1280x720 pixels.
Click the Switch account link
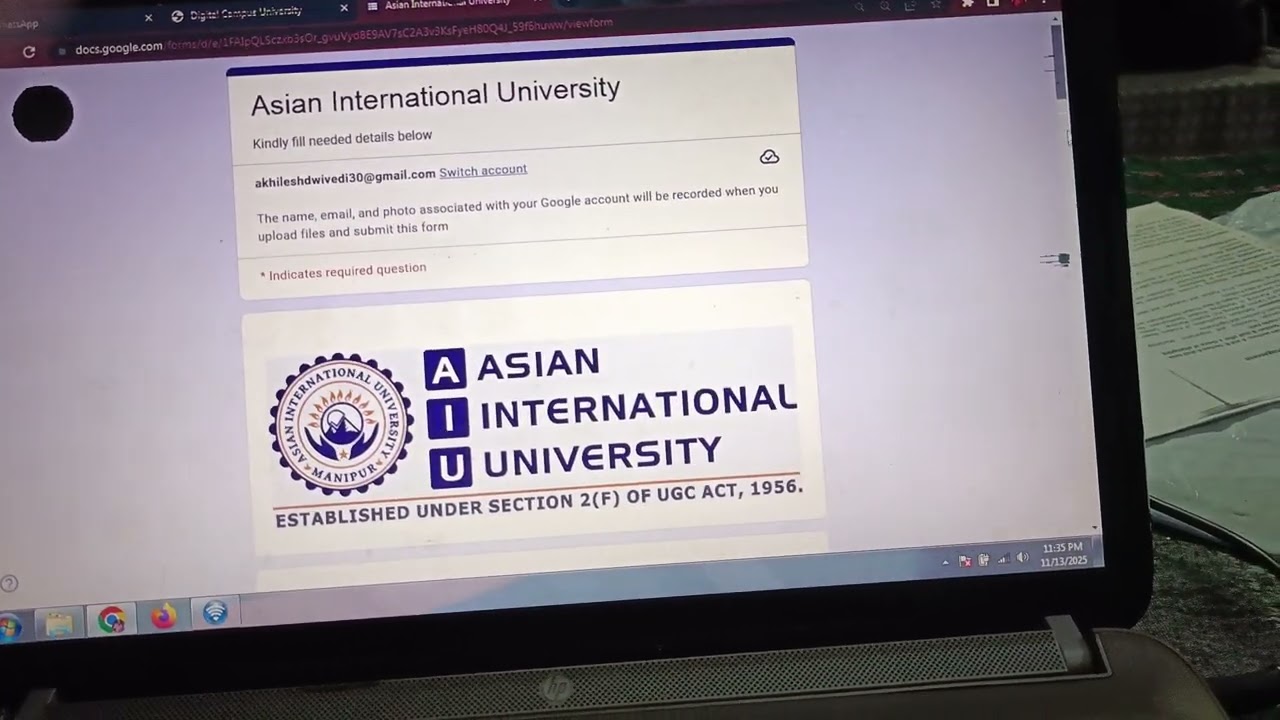483,171
